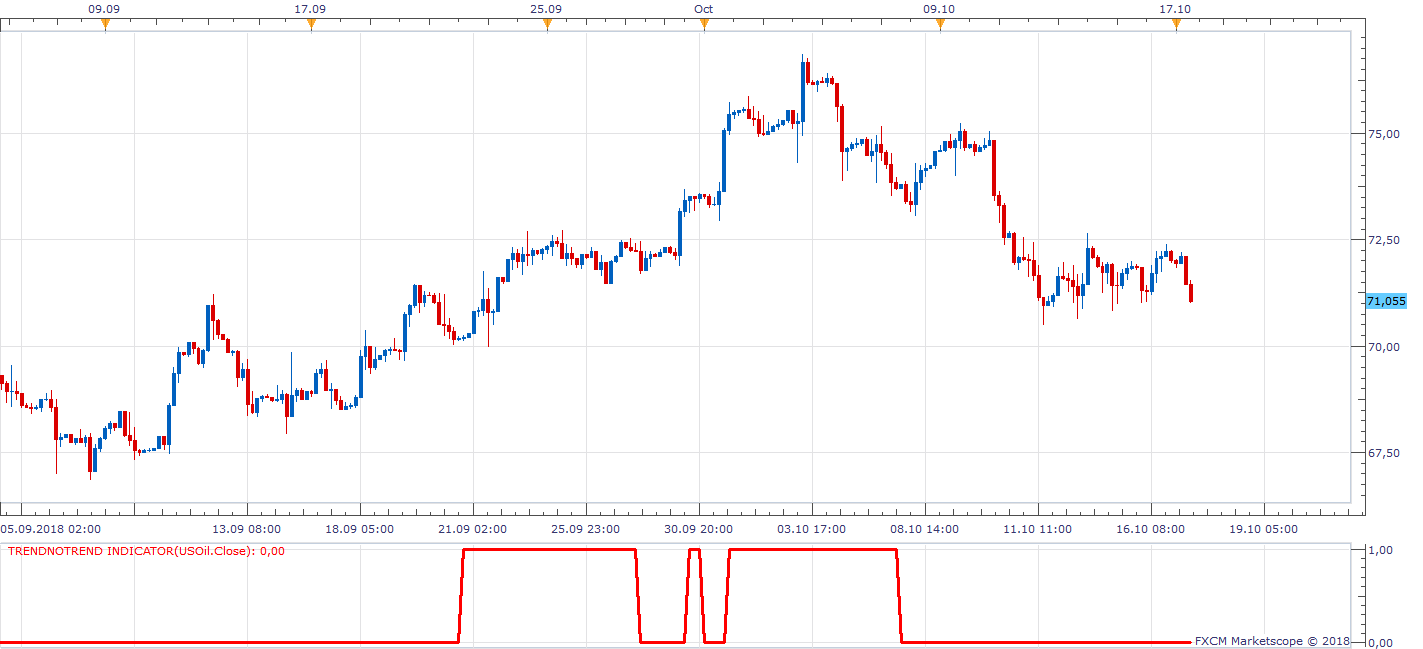Screen dimensions: 1423x649
Task: Click the 25.09 date marker triangle
Action: pyautogui.click(x=547, y=25)
